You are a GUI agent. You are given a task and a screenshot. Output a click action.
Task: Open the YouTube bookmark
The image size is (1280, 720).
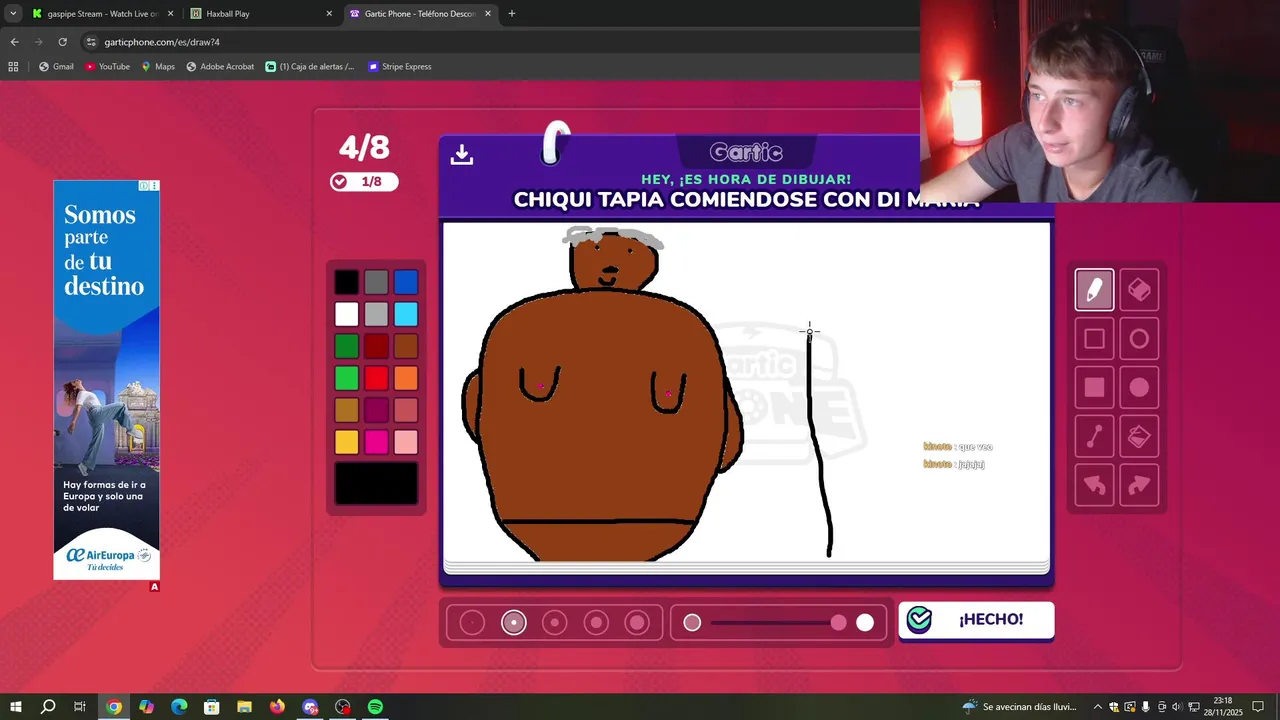(107, 66)
